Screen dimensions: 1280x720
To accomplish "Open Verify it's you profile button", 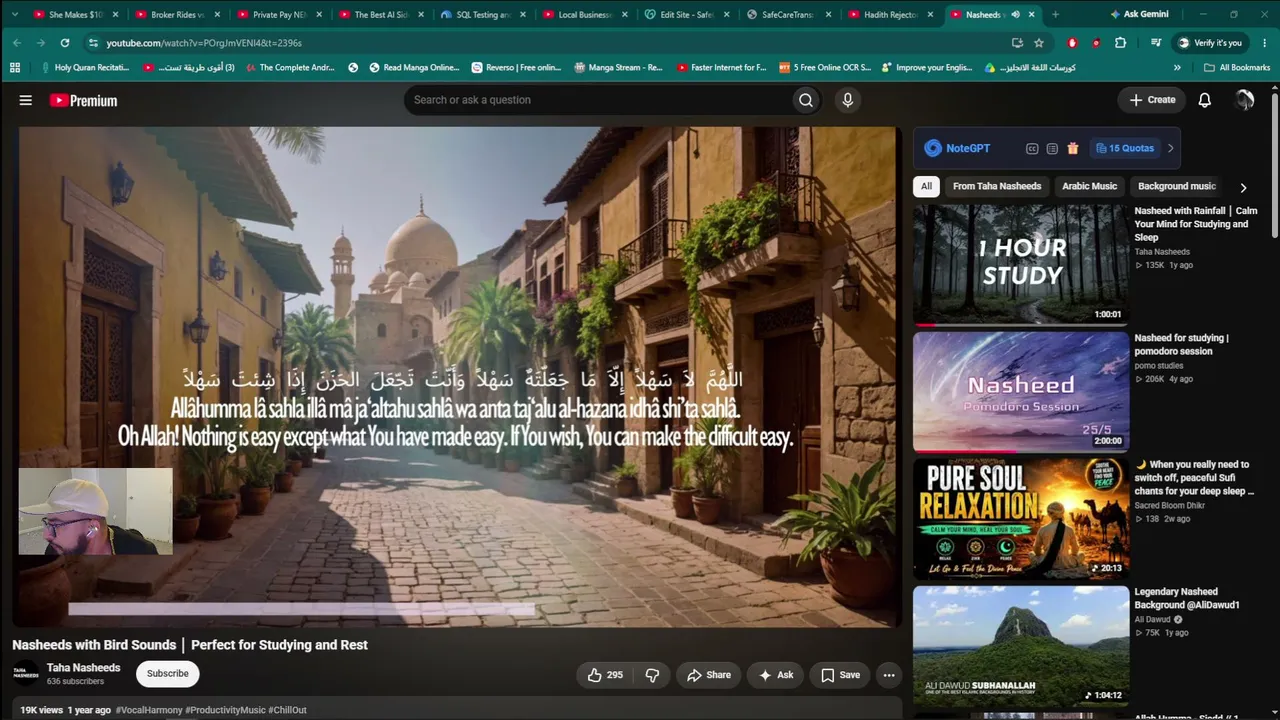I will click(x=1209, y=43).
